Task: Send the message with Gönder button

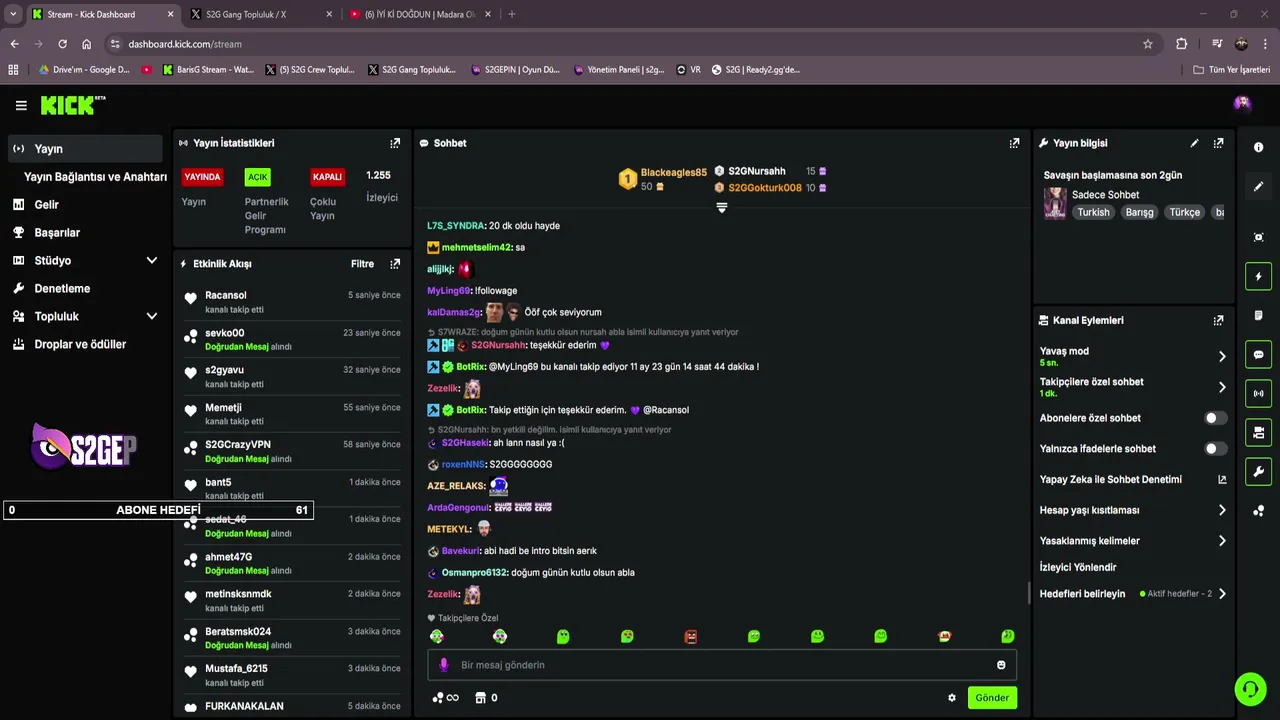Action: click(992, 698)
